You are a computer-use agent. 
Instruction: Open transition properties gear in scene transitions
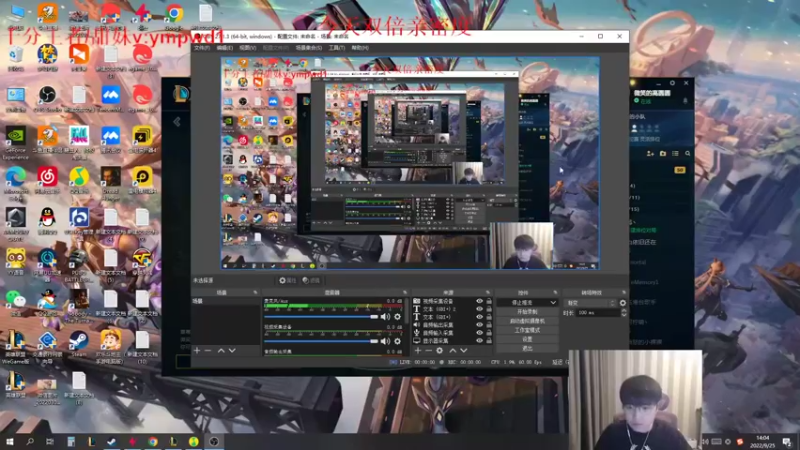point(622,303)
